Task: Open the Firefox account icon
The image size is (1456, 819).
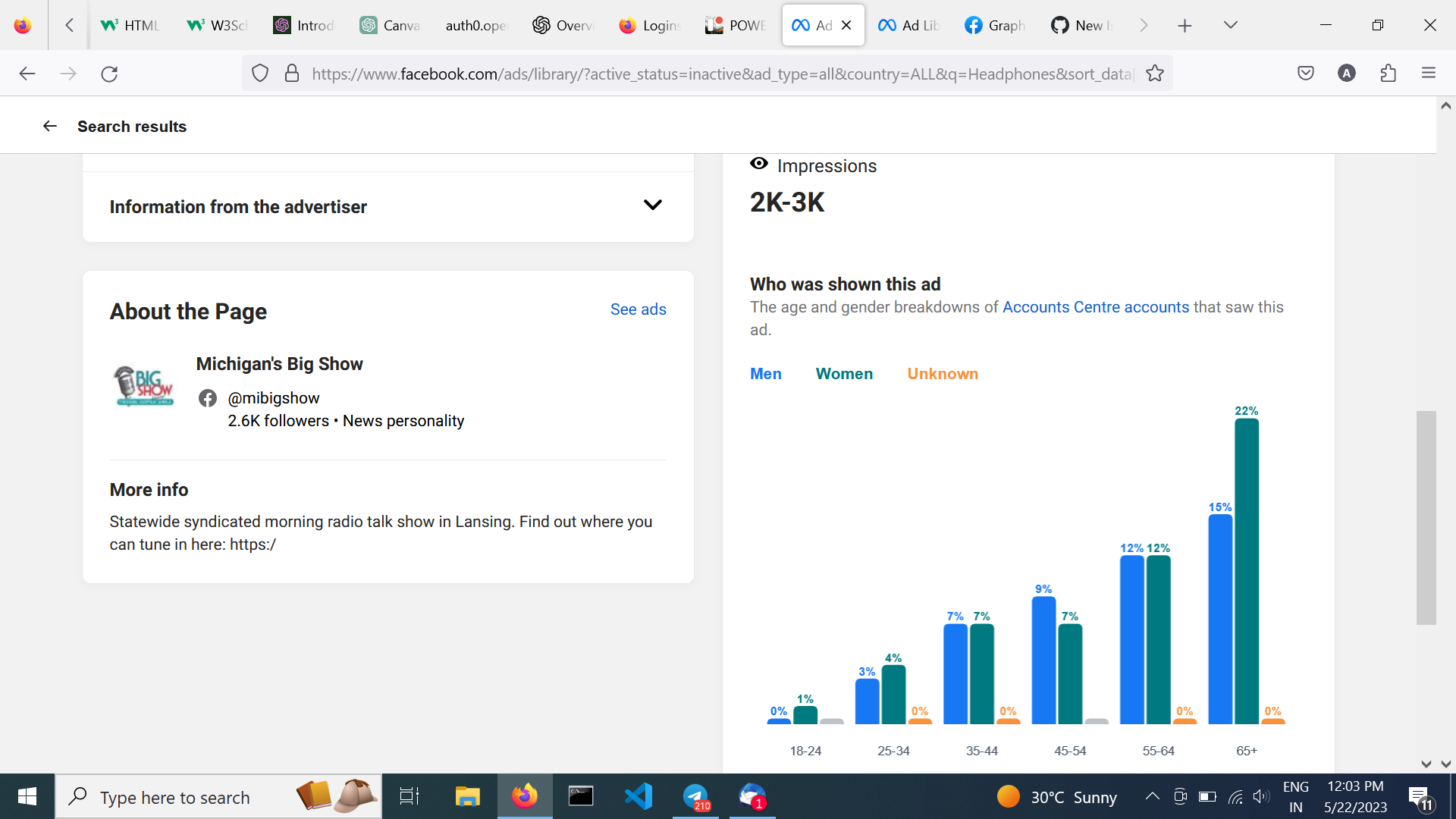Action: click(x=1347, y=73)
